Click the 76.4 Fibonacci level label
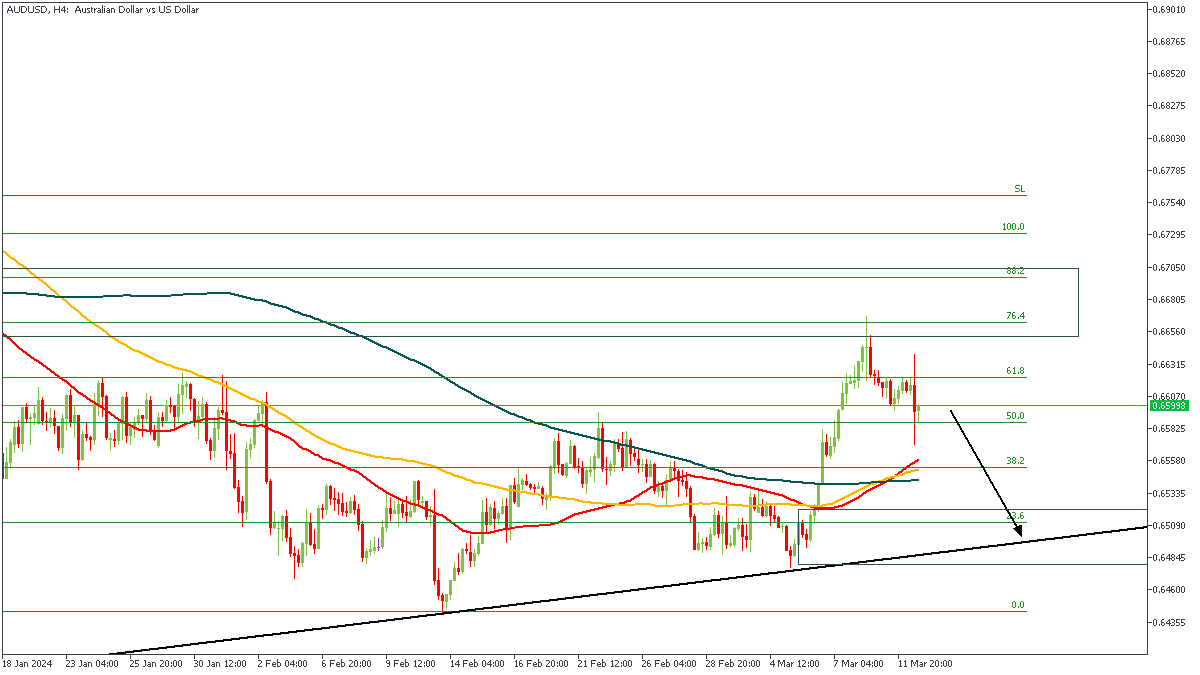Viewport: 1200px width, 675px height. (x=1015, y=316)
